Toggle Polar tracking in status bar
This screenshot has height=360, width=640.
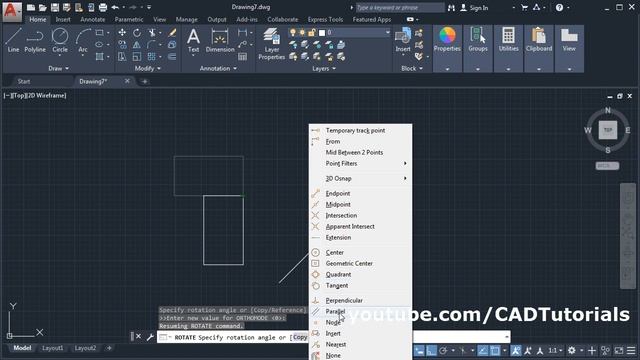[x=443, y=350]
